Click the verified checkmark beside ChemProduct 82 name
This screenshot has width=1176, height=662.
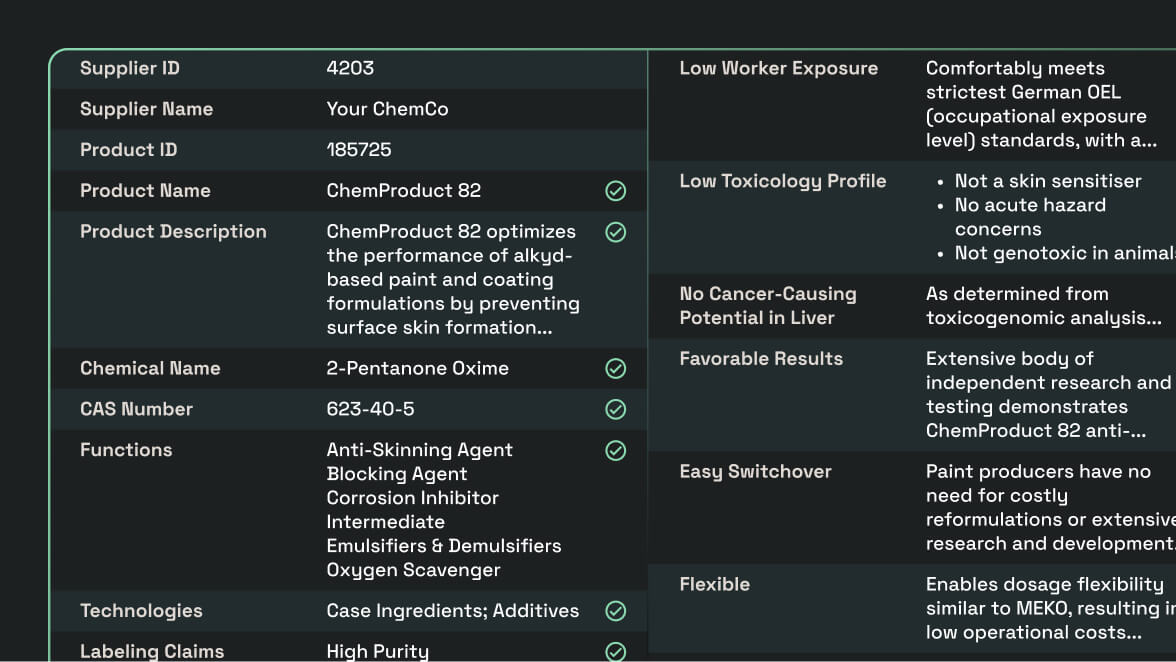616,191
